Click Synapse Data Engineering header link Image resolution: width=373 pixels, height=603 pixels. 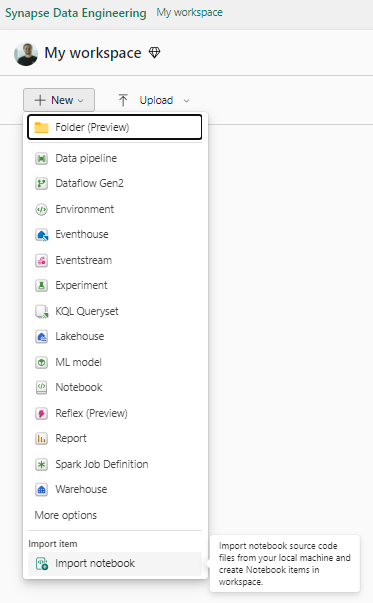(x=76, y=13)
